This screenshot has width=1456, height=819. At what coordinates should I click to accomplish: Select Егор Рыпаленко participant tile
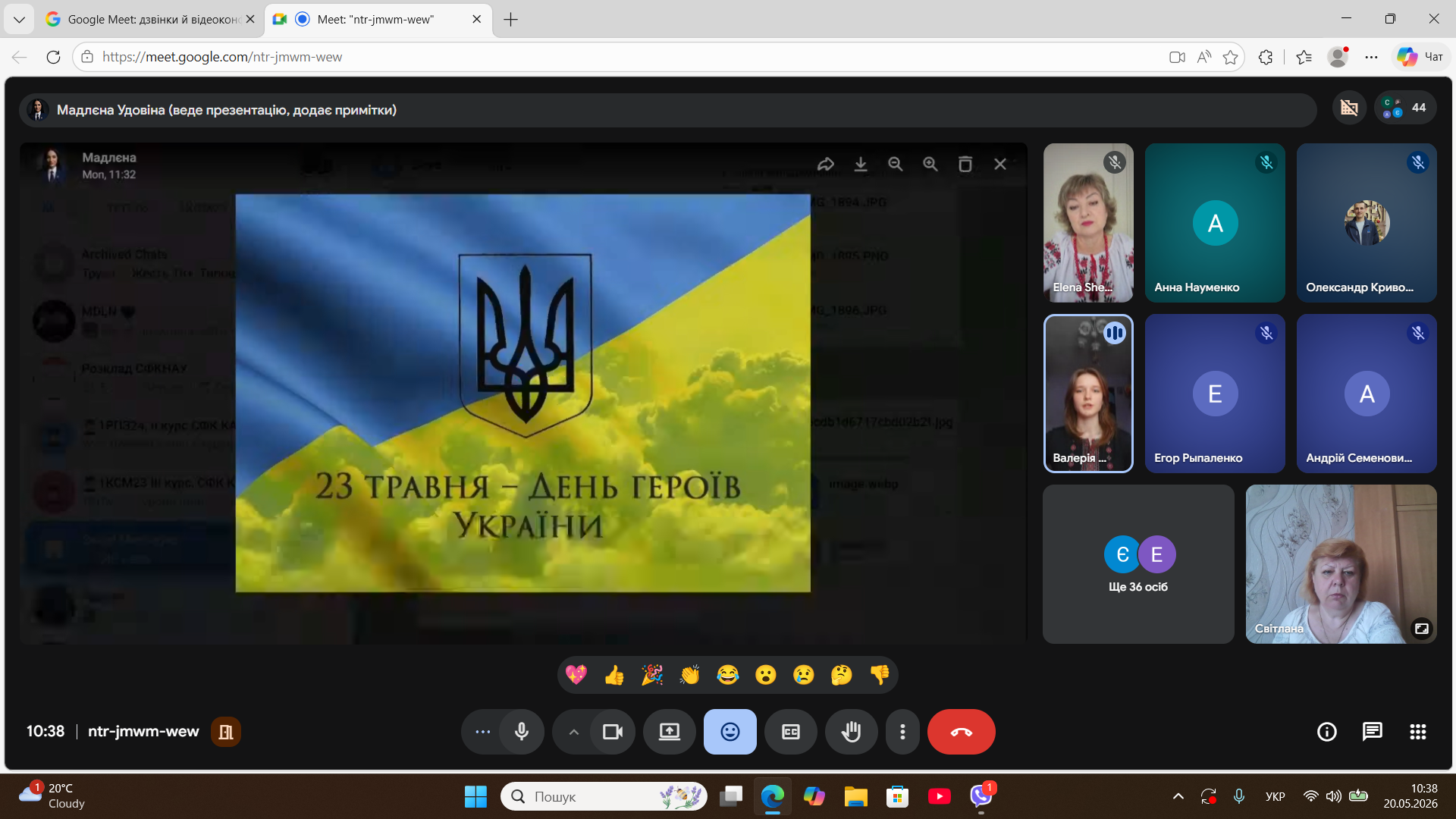1215,394
